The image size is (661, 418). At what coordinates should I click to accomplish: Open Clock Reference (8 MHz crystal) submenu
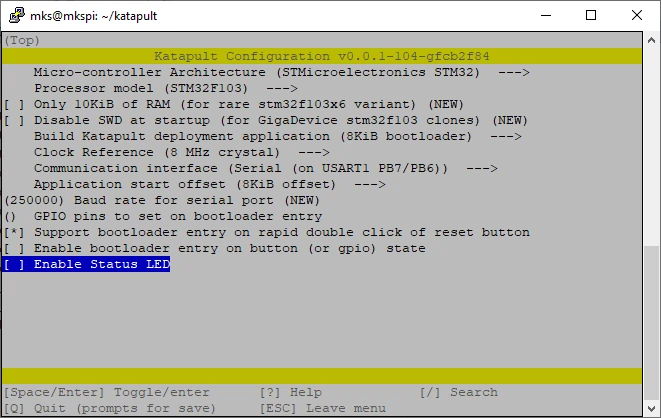pos(182,153)
